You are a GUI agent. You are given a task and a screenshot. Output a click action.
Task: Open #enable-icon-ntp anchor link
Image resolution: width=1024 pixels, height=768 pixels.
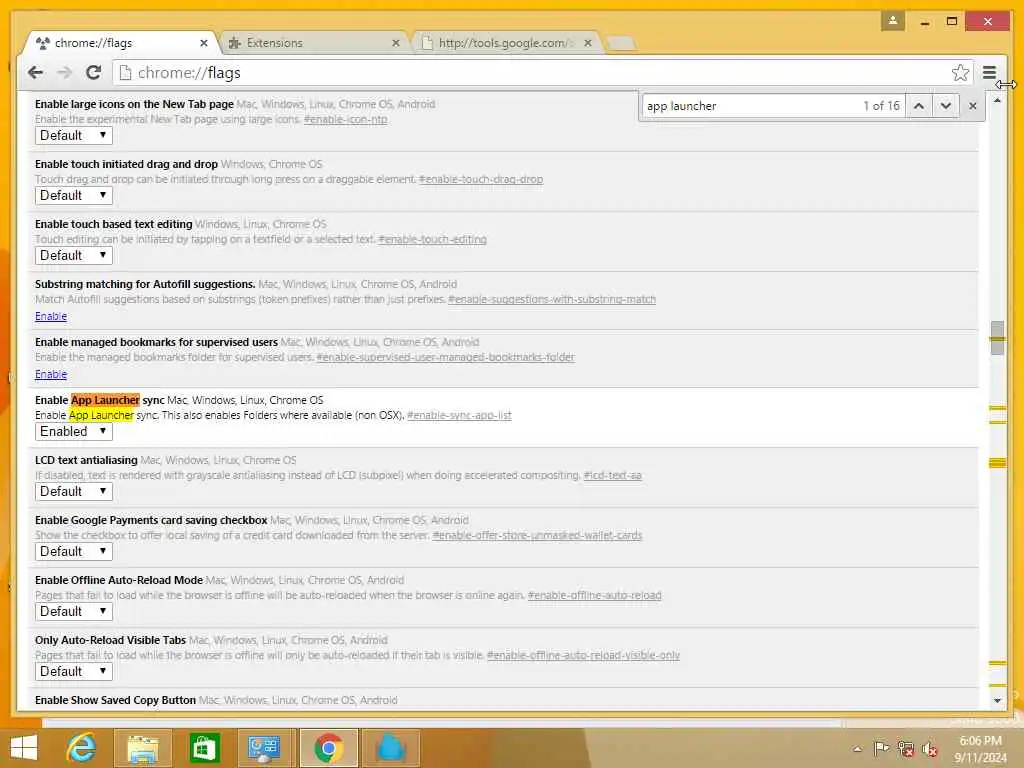pos(345,120)
